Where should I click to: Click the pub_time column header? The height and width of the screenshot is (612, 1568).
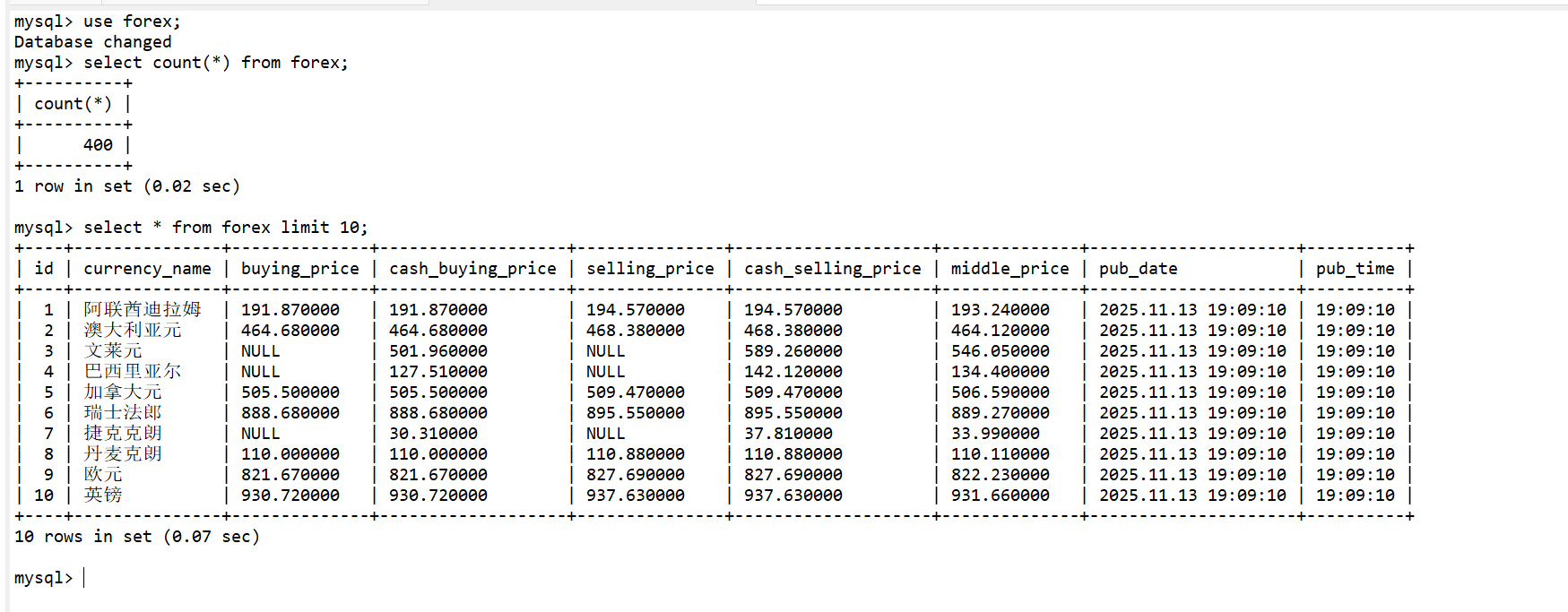coord(1356,269)
